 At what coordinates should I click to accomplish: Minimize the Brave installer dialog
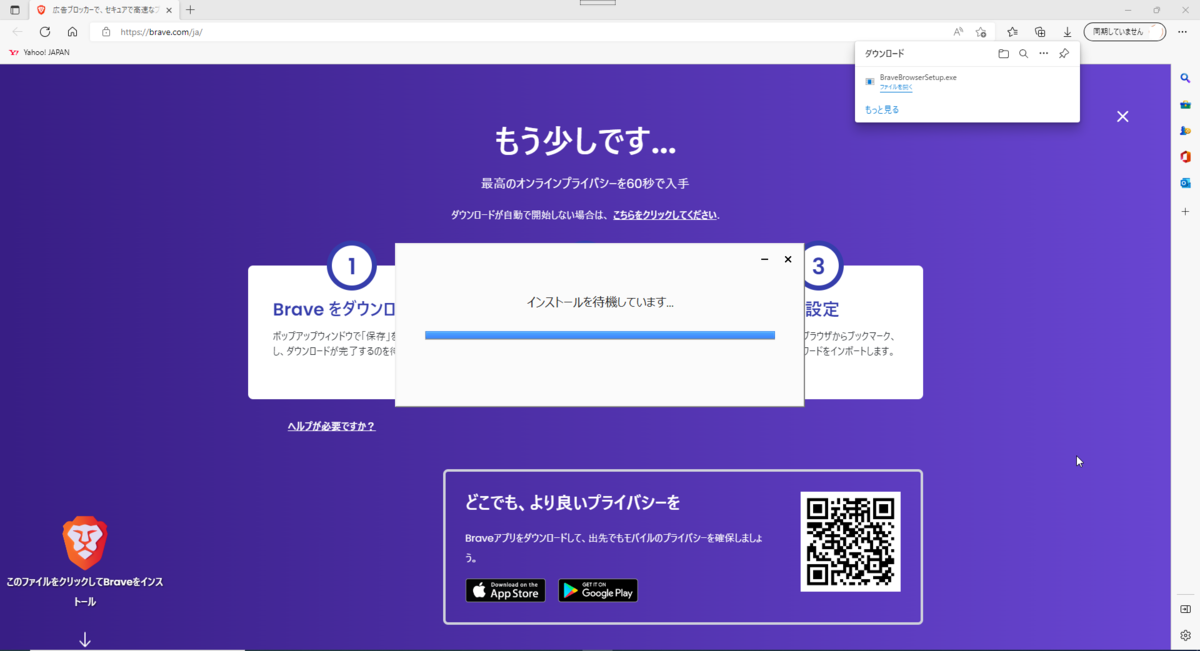point(764,260)
